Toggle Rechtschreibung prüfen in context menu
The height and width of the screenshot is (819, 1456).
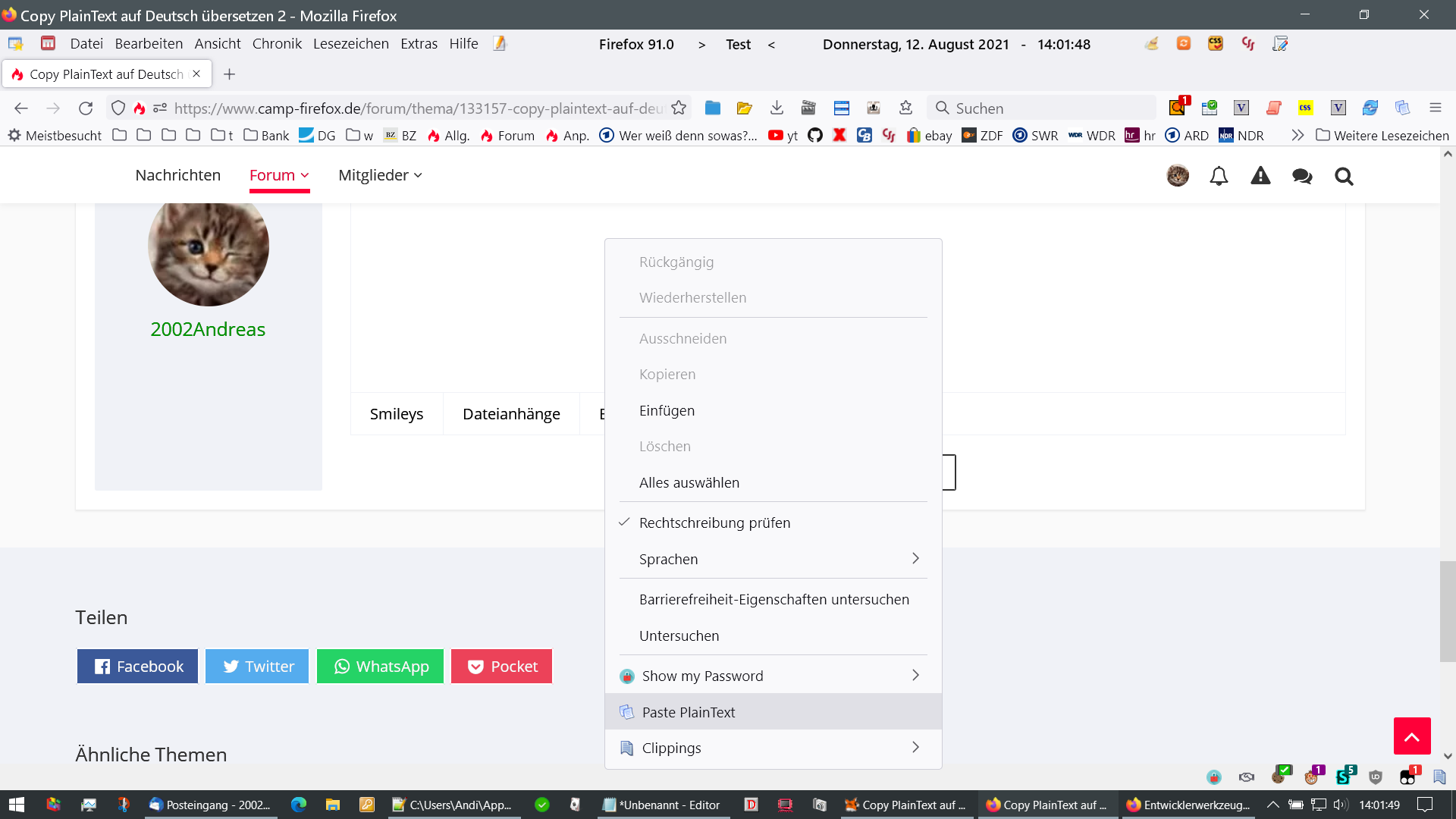(714, 522)
